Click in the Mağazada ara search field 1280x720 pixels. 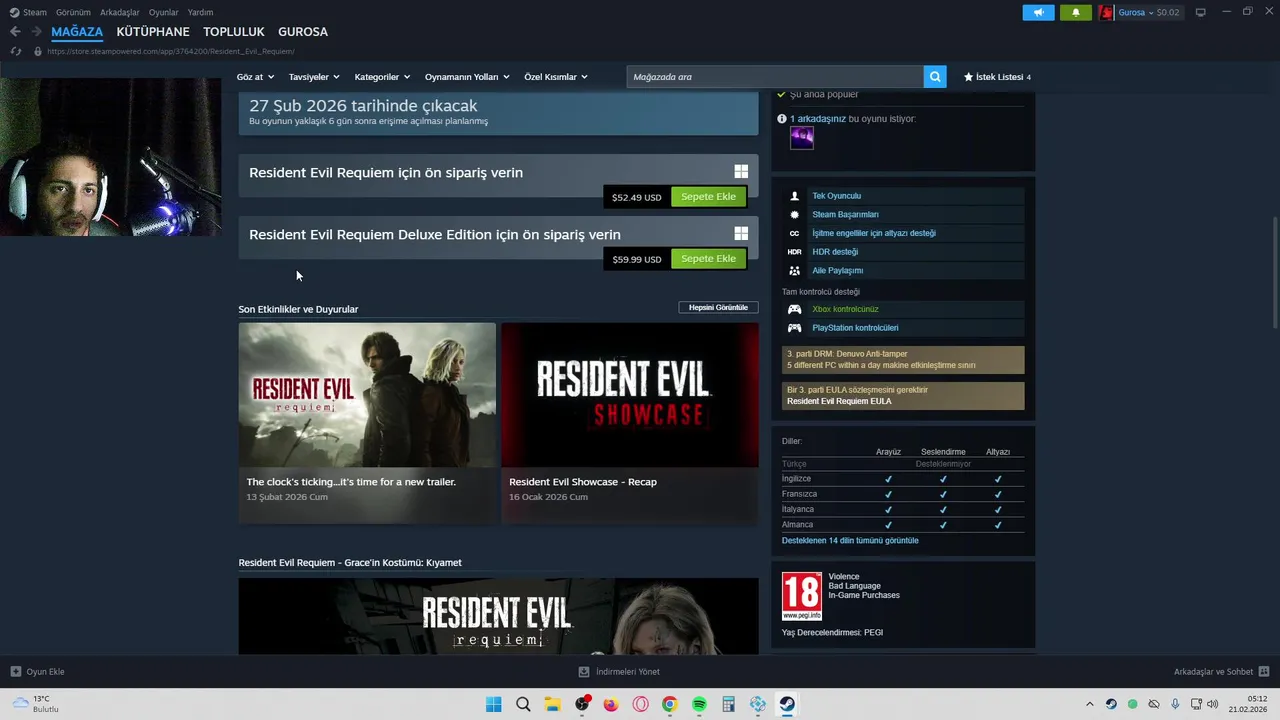click(775, 77)
